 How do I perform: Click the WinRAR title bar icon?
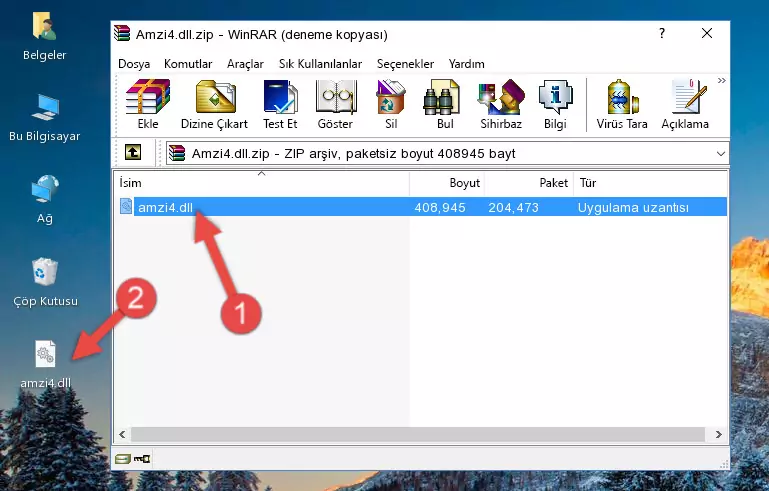(x=122, y=33)
